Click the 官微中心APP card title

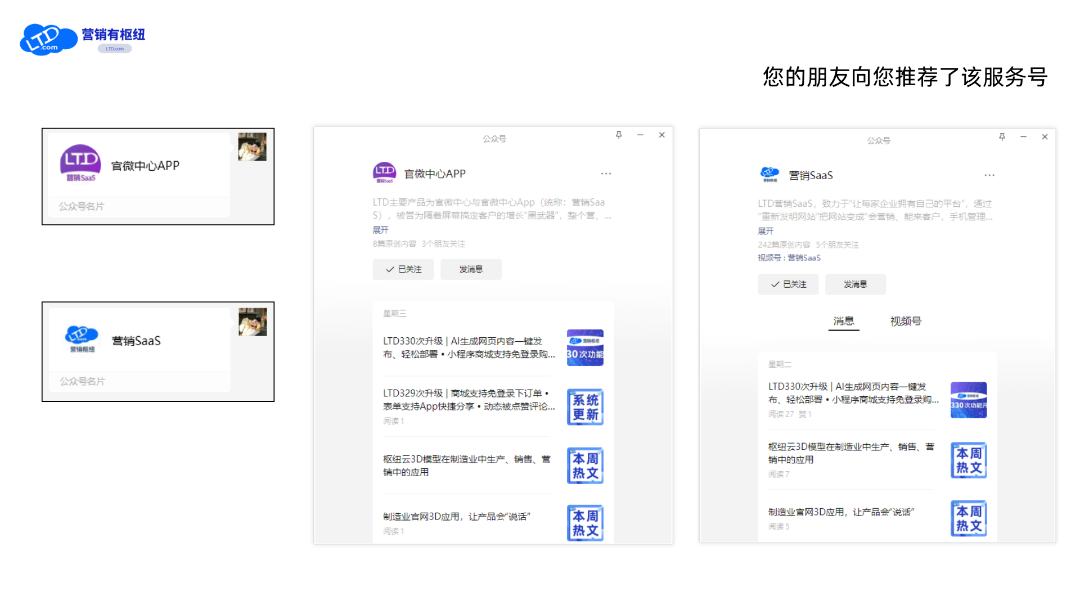(145, 165)
